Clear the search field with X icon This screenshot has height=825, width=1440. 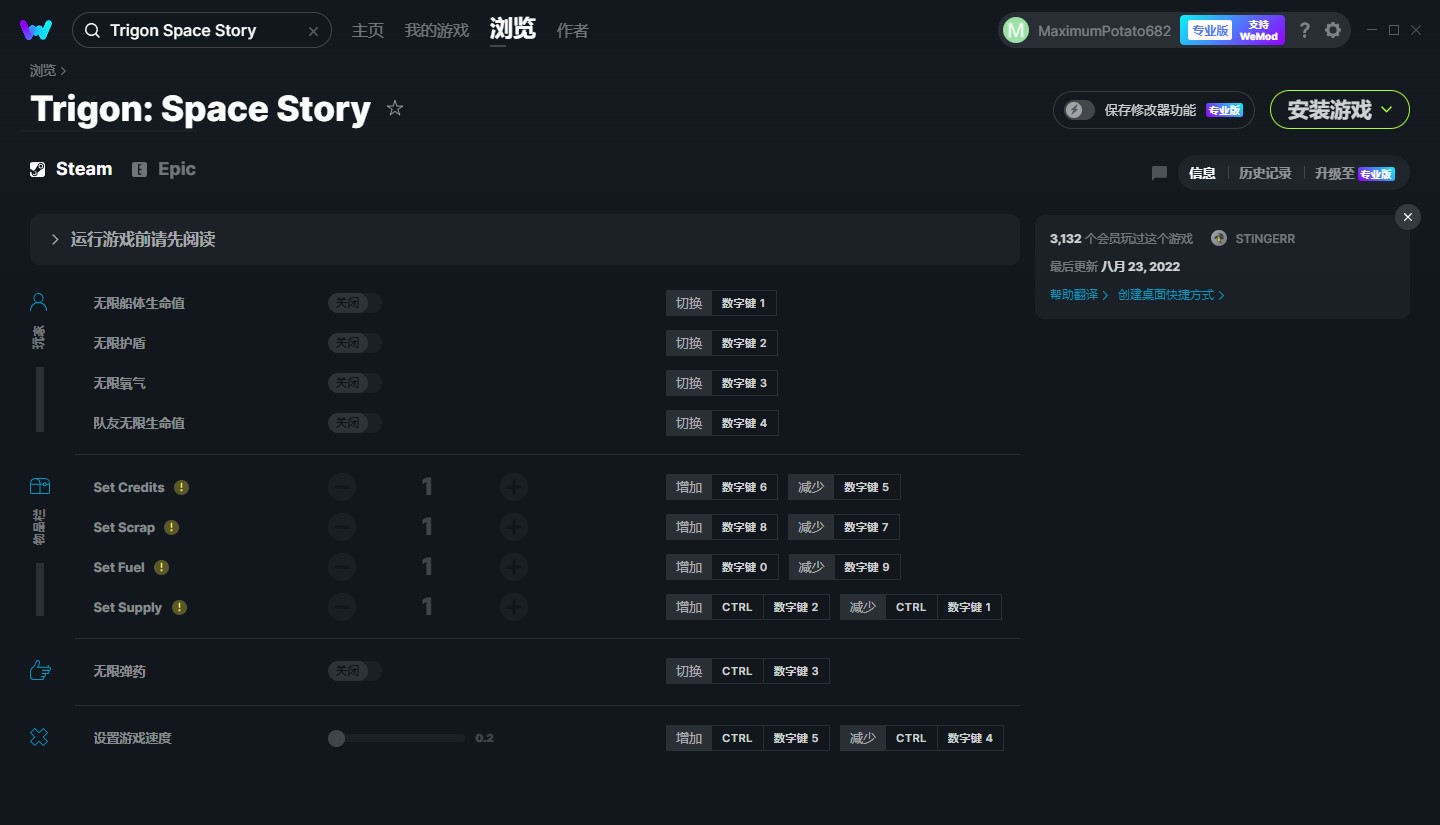[313, 31]
